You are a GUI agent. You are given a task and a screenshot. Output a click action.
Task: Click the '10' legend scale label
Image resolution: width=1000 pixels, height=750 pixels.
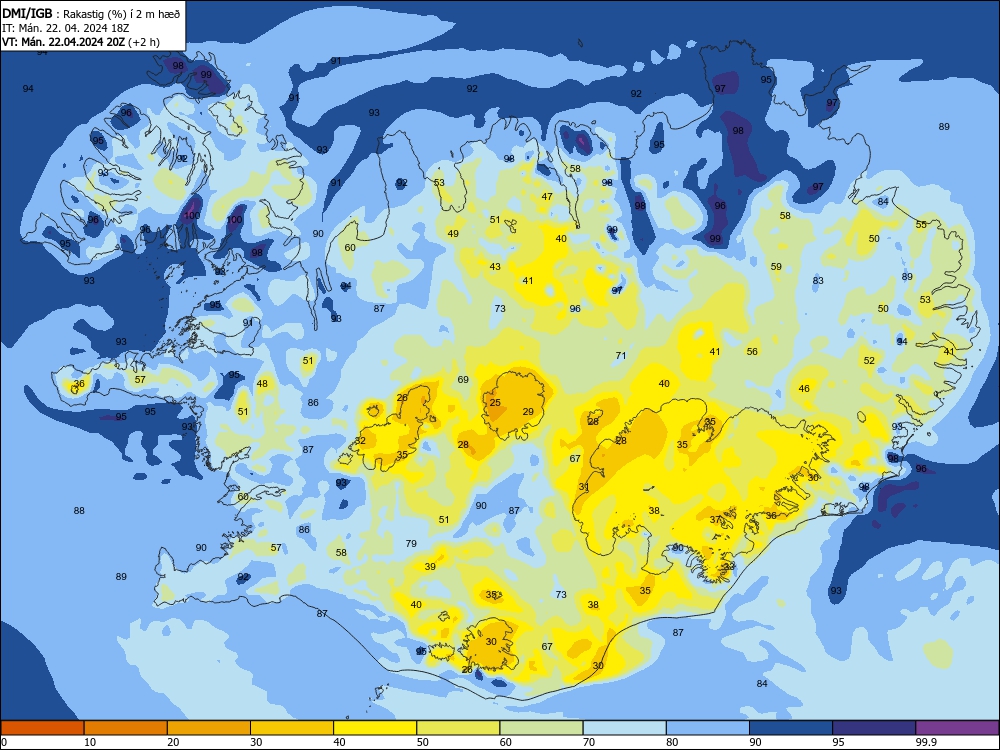pyautogui.click(x=90, y=742)
